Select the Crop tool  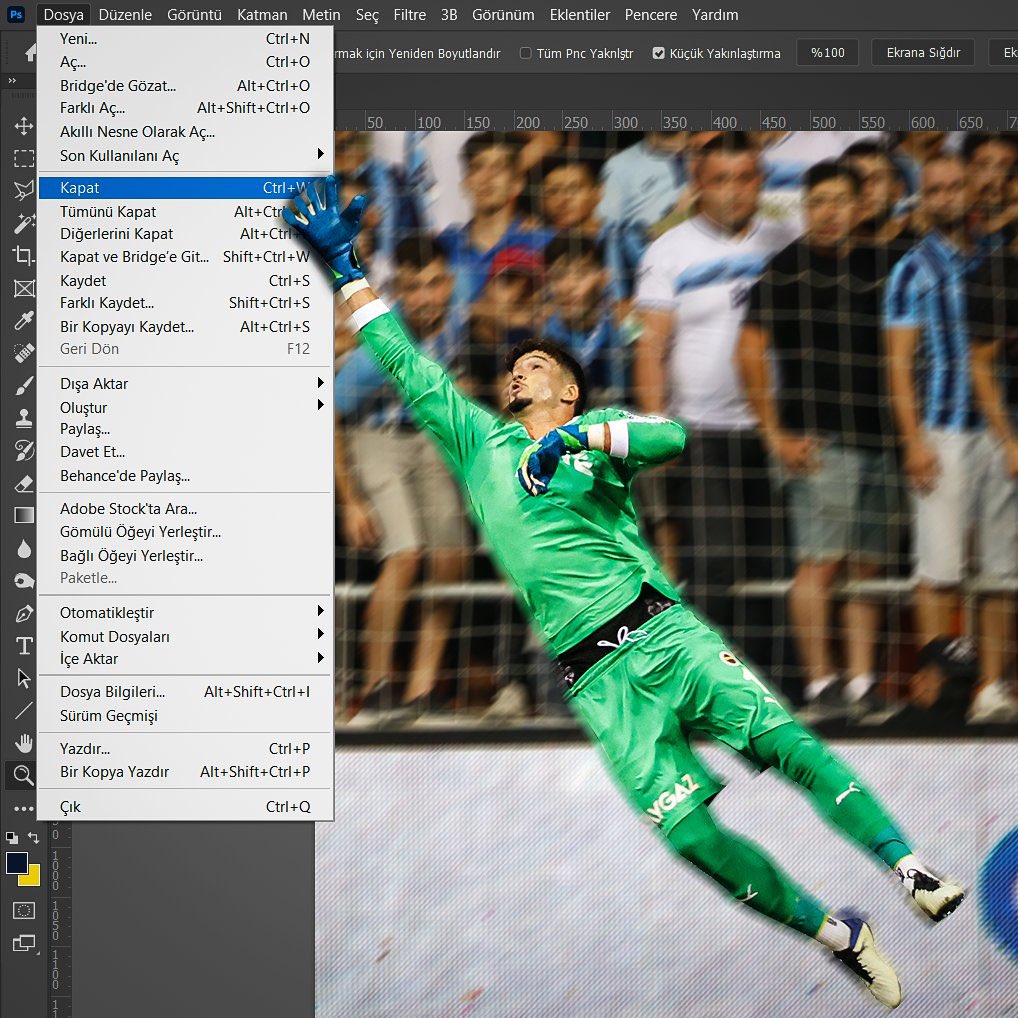point(24,256)
